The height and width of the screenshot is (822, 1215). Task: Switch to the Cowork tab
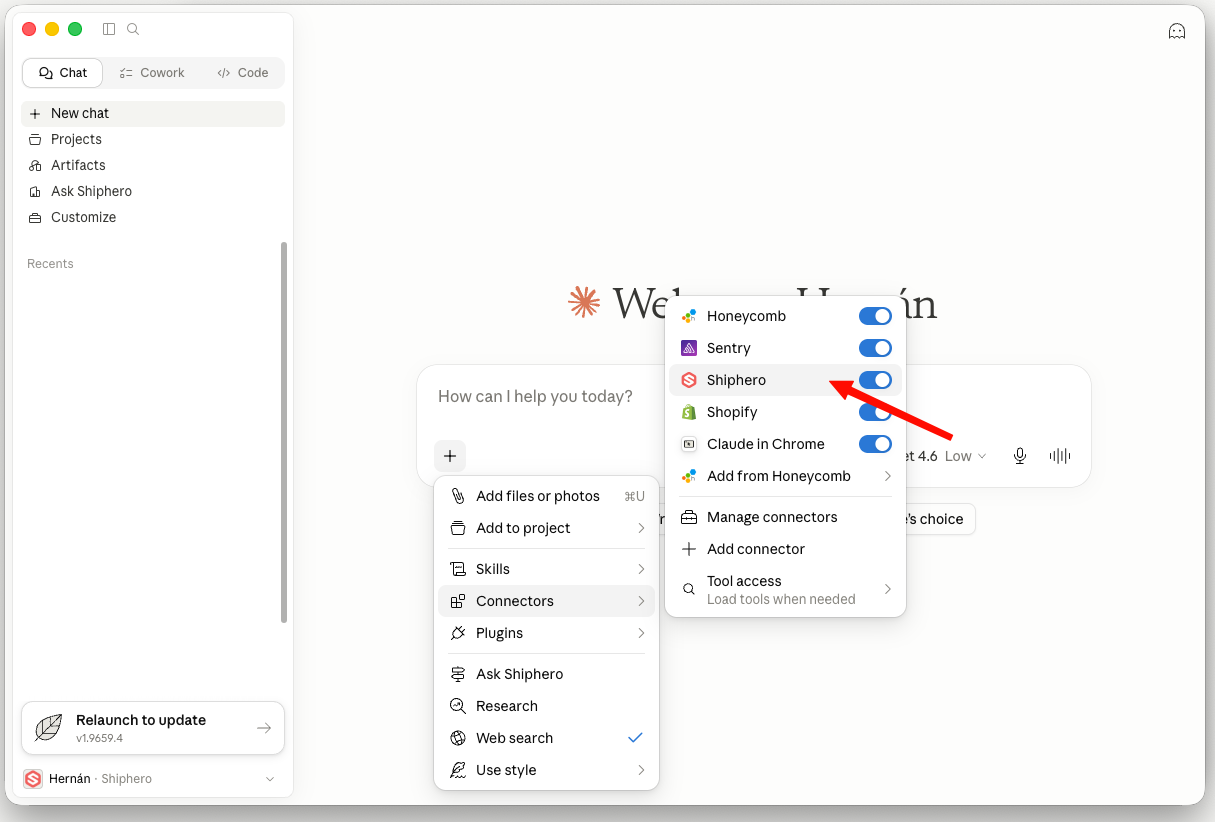point(152,73)
